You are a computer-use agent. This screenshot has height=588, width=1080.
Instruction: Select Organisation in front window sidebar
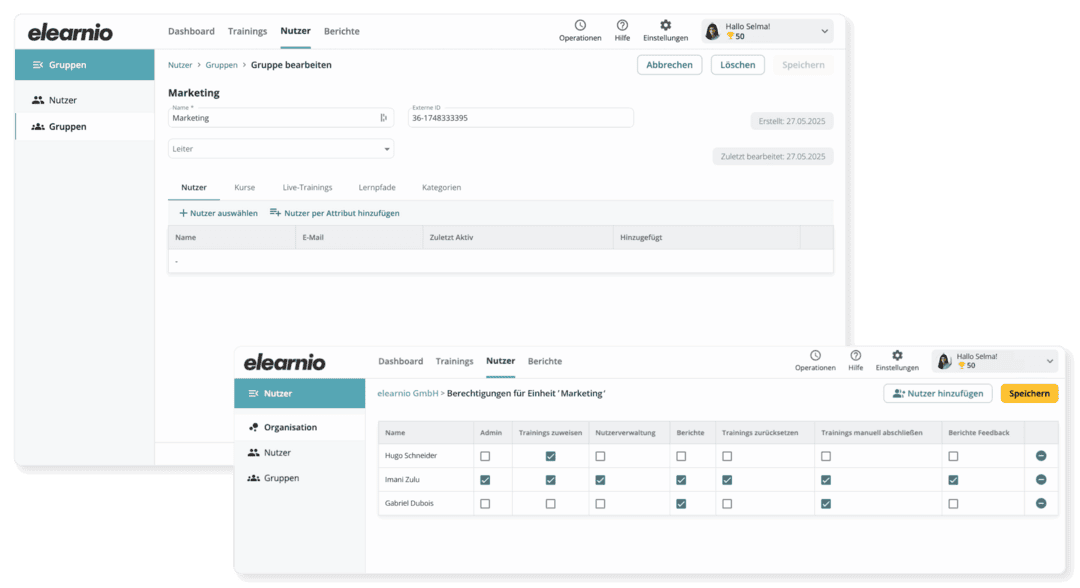pyautogui.click(x=300, y=428)
